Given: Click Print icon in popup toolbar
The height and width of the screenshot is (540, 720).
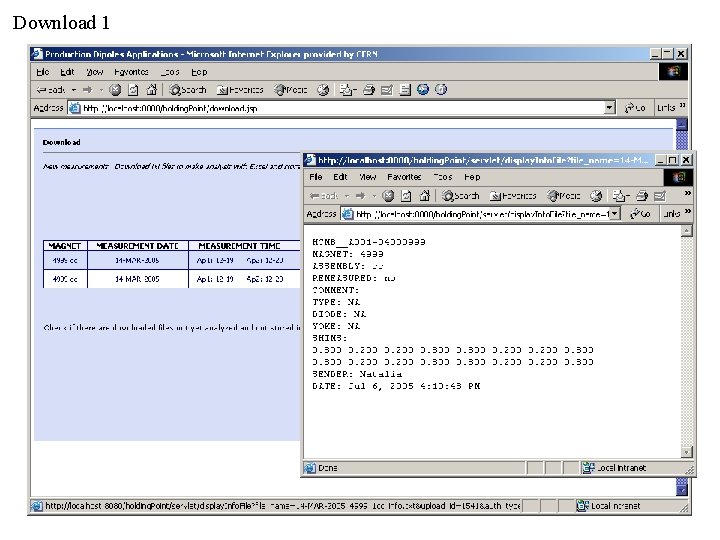Looking at the screenshot, I should click(642, 197).
